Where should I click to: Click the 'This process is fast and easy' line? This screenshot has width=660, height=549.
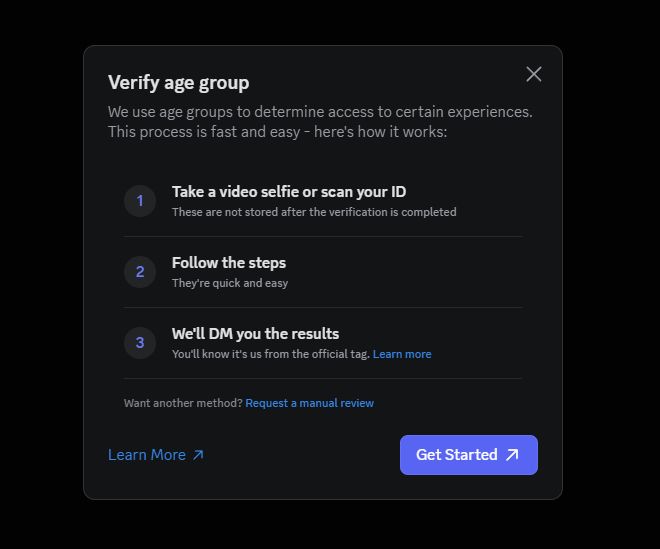[278, 132]
